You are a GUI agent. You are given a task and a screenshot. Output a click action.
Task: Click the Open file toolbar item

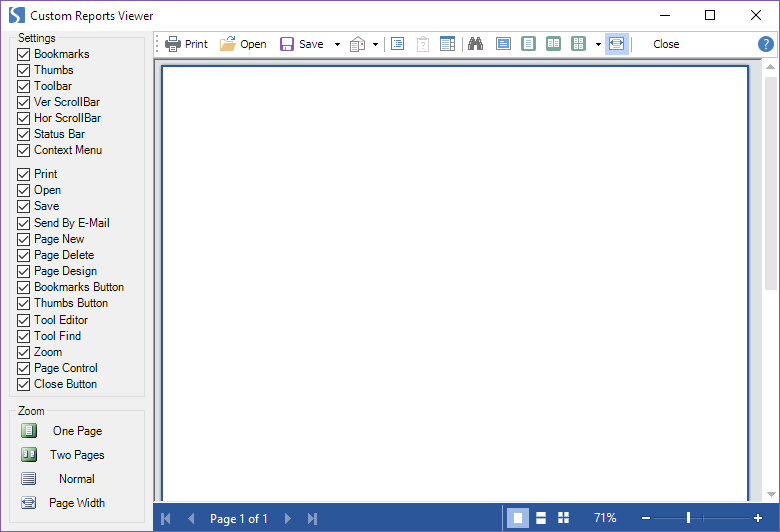pos(243,44)
